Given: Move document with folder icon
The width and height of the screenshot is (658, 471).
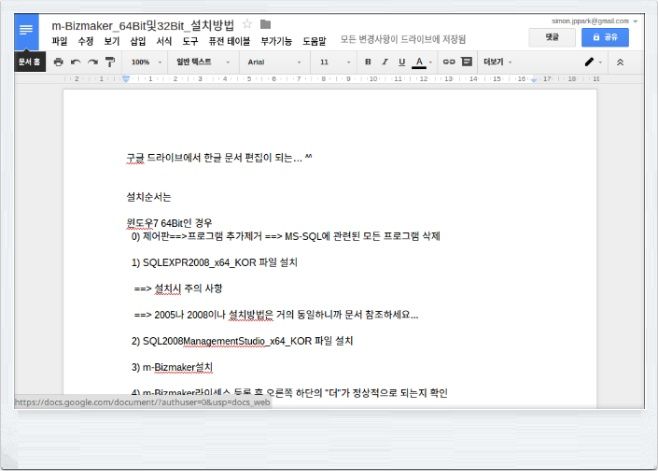Looking at the screenshot, I should click(265, 24).
